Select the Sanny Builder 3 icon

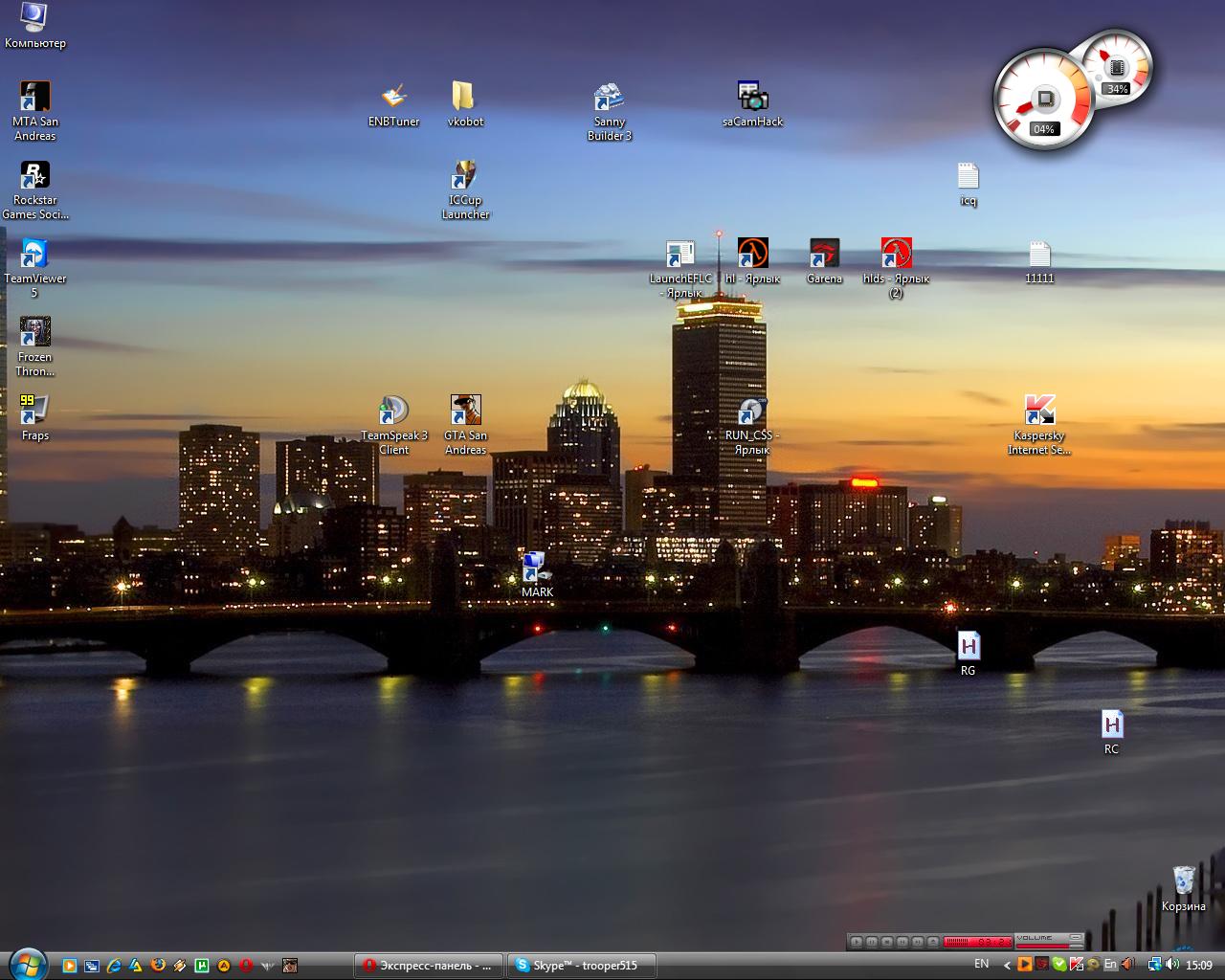pyautogui.click(x=609, y=98)
